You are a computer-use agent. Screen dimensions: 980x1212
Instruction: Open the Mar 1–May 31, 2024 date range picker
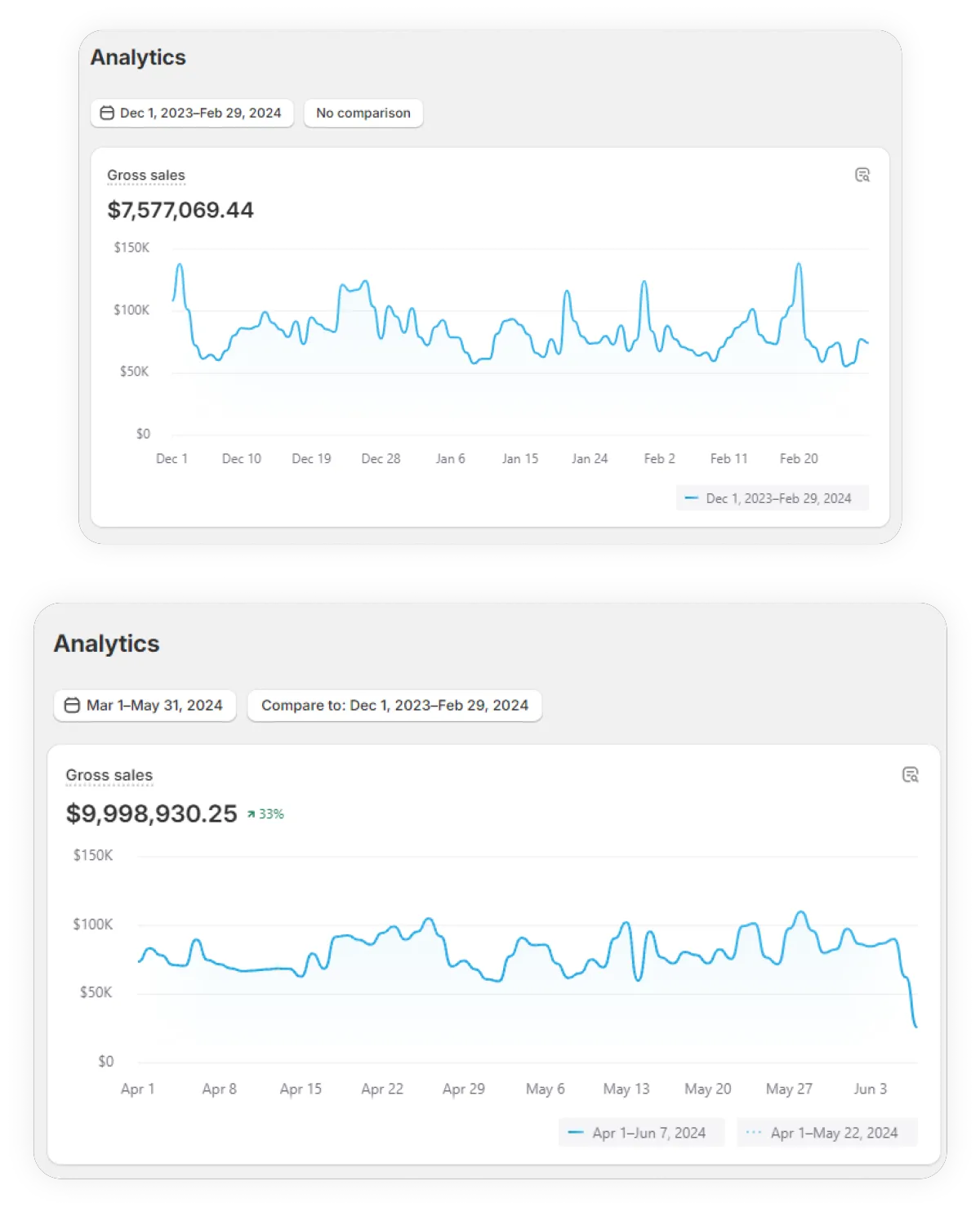coord(154,705)
